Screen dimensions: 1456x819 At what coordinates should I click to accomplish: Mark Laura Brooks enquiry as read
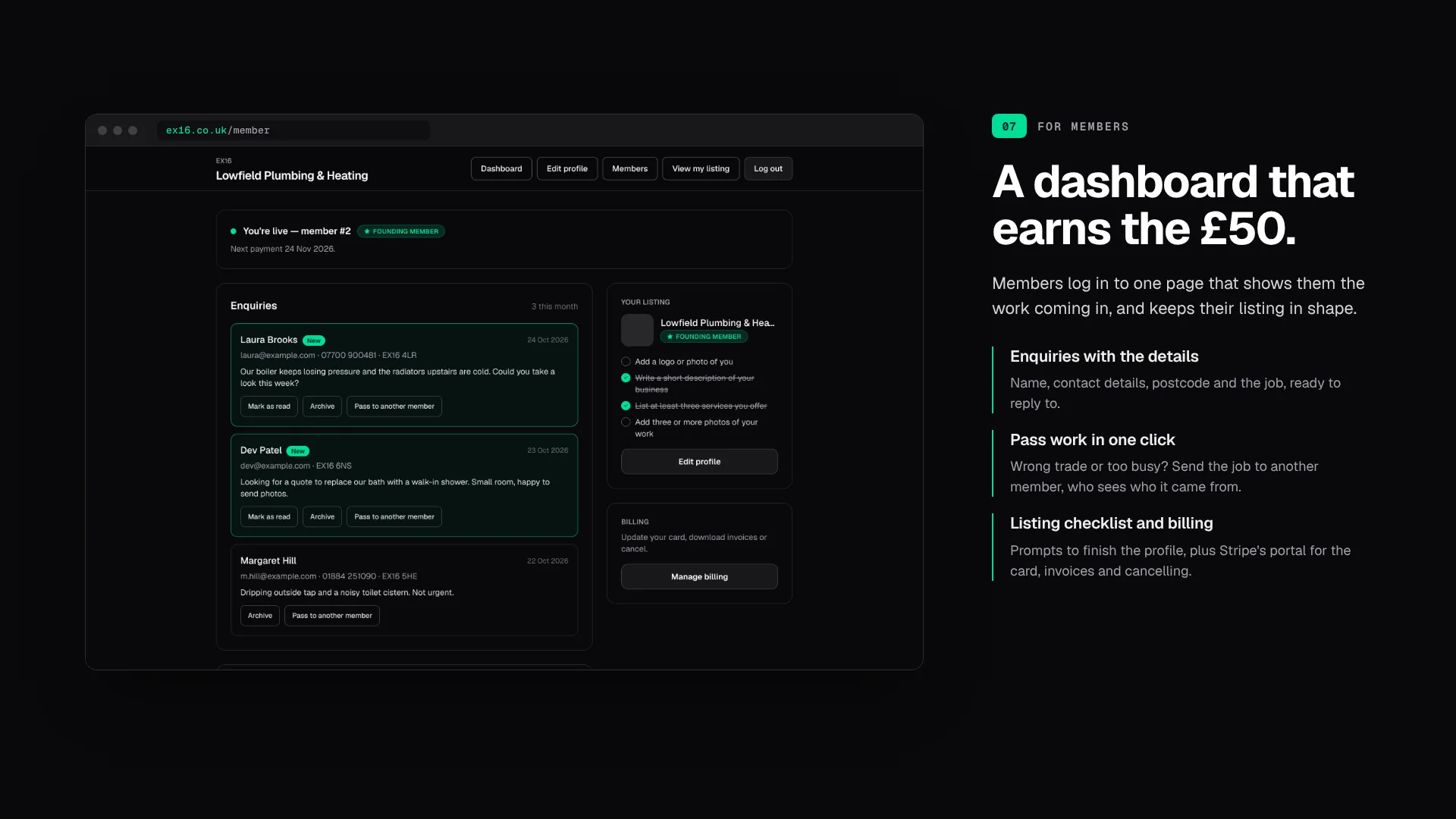tap(269, 406)
